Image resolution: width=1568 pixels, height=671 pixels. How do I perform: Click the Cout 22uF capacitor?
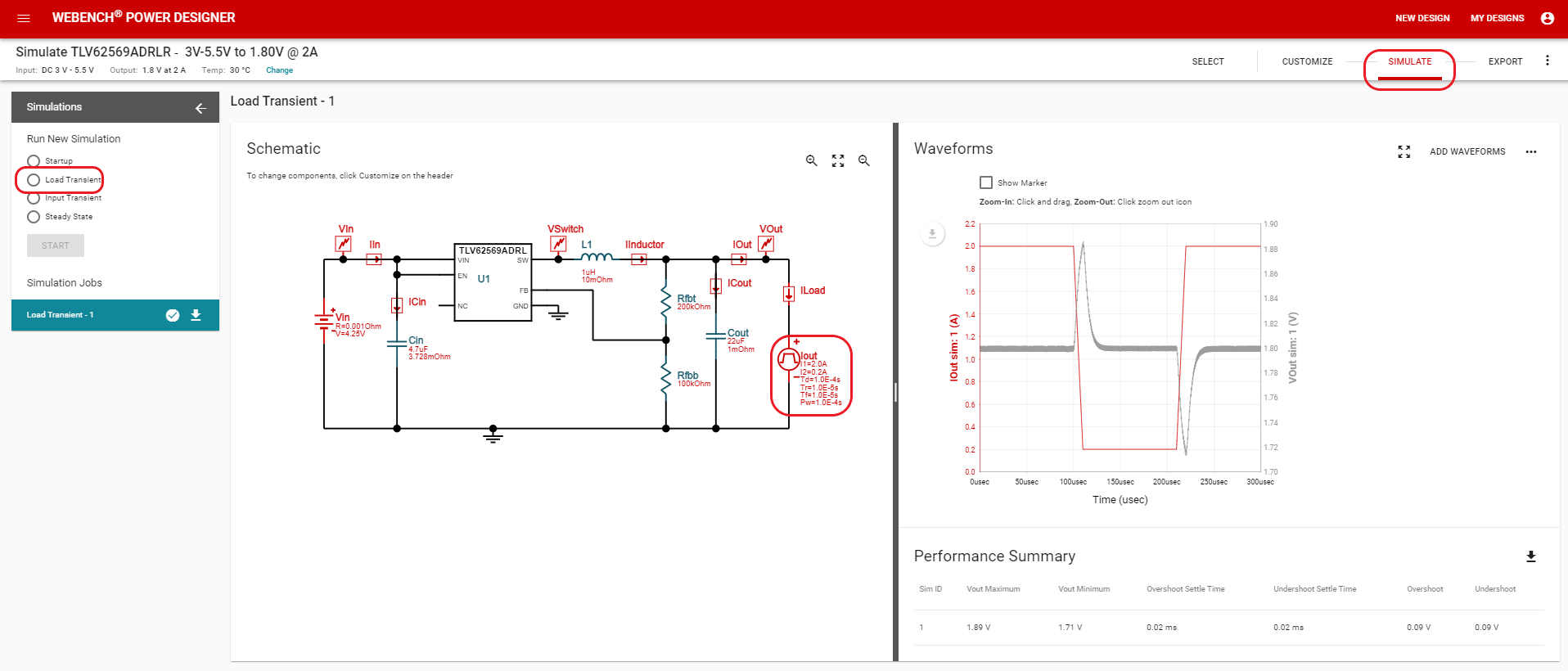click(717, 337)
